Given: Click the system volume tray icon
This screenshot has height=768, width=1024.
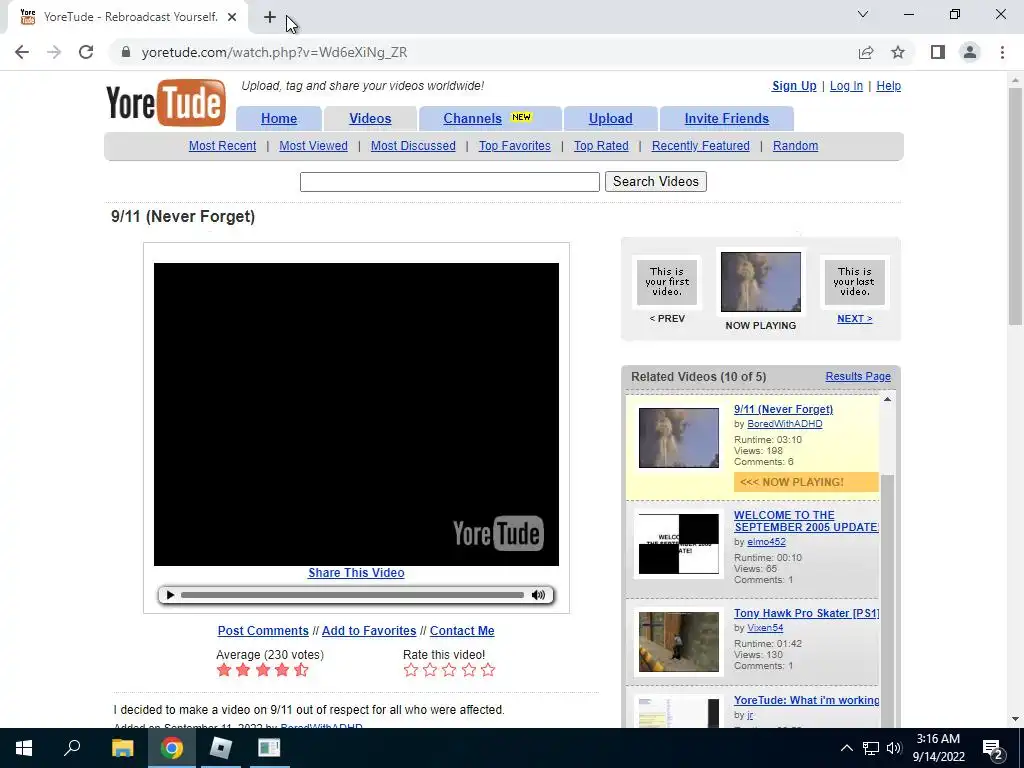Looking at the screenshot, I should pos(894,748).
